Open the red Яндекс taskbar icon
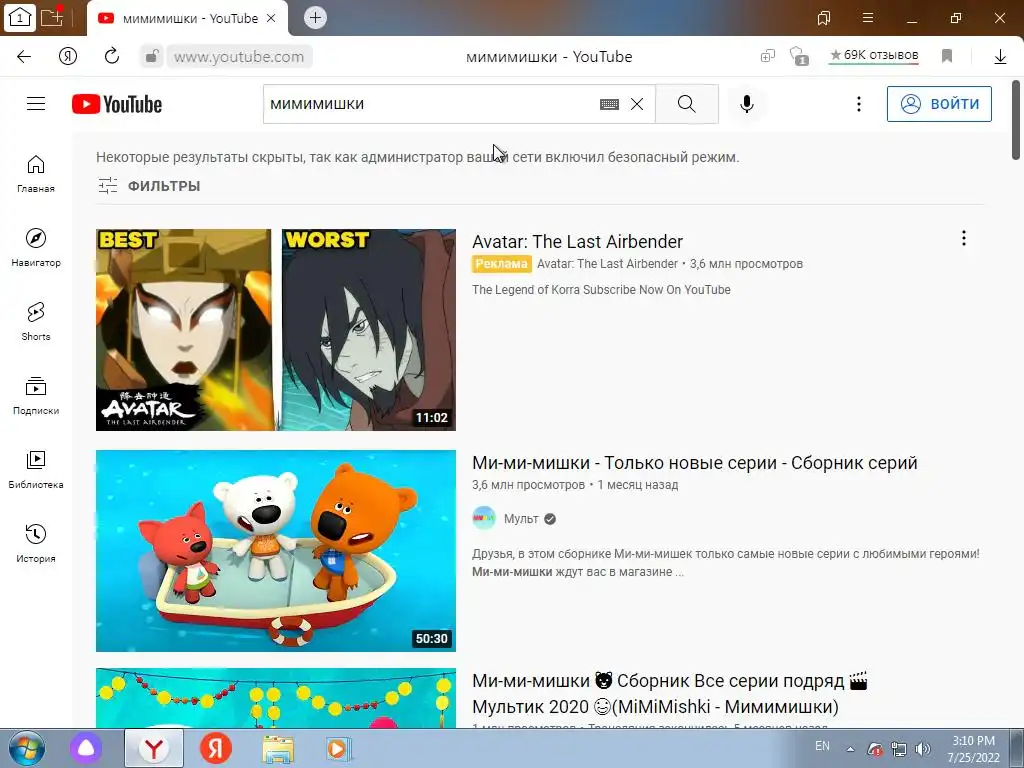 [x=216, y=748]
